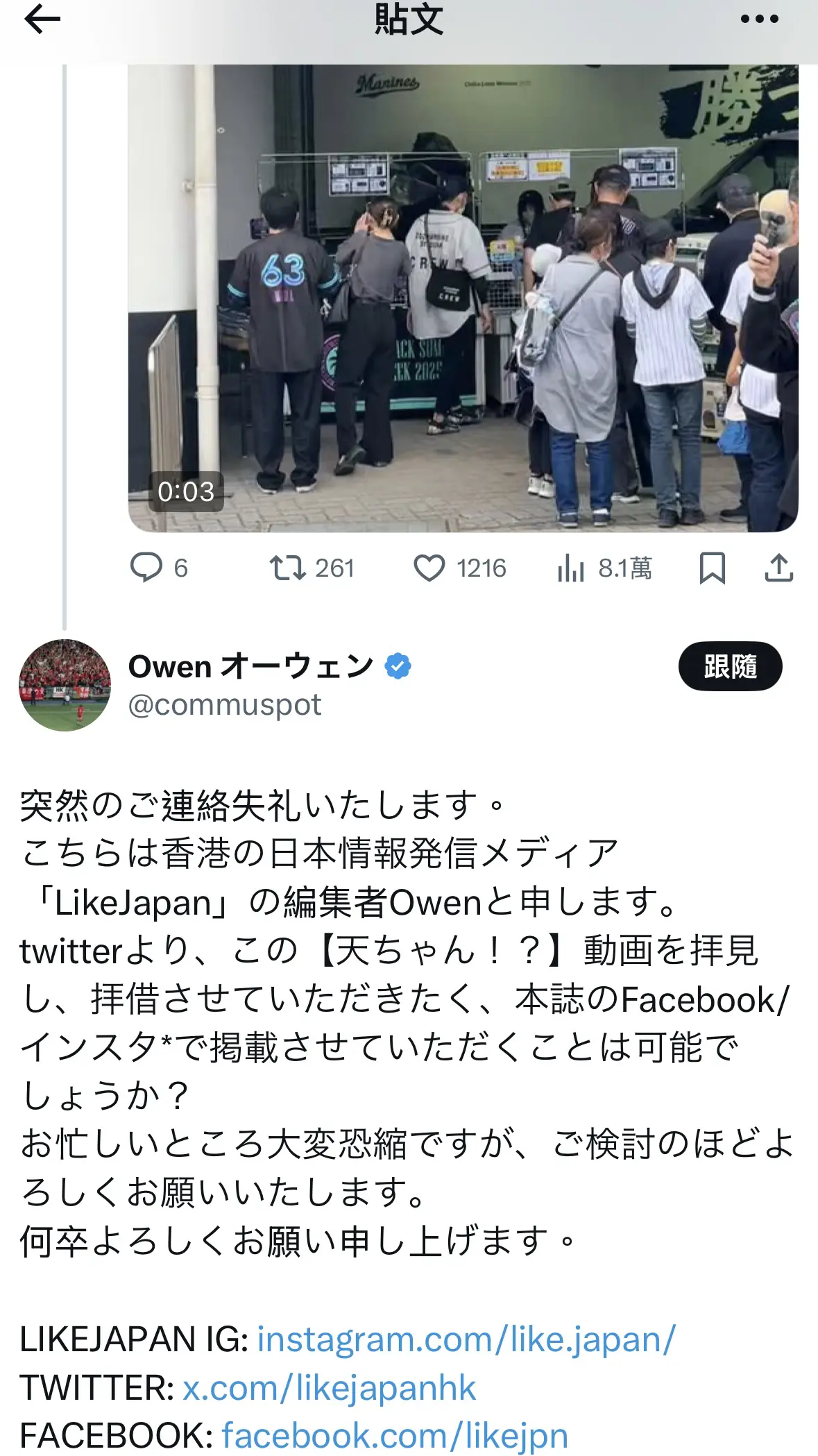Open the instagram.com/like.japan/ link

[466, 1339]
